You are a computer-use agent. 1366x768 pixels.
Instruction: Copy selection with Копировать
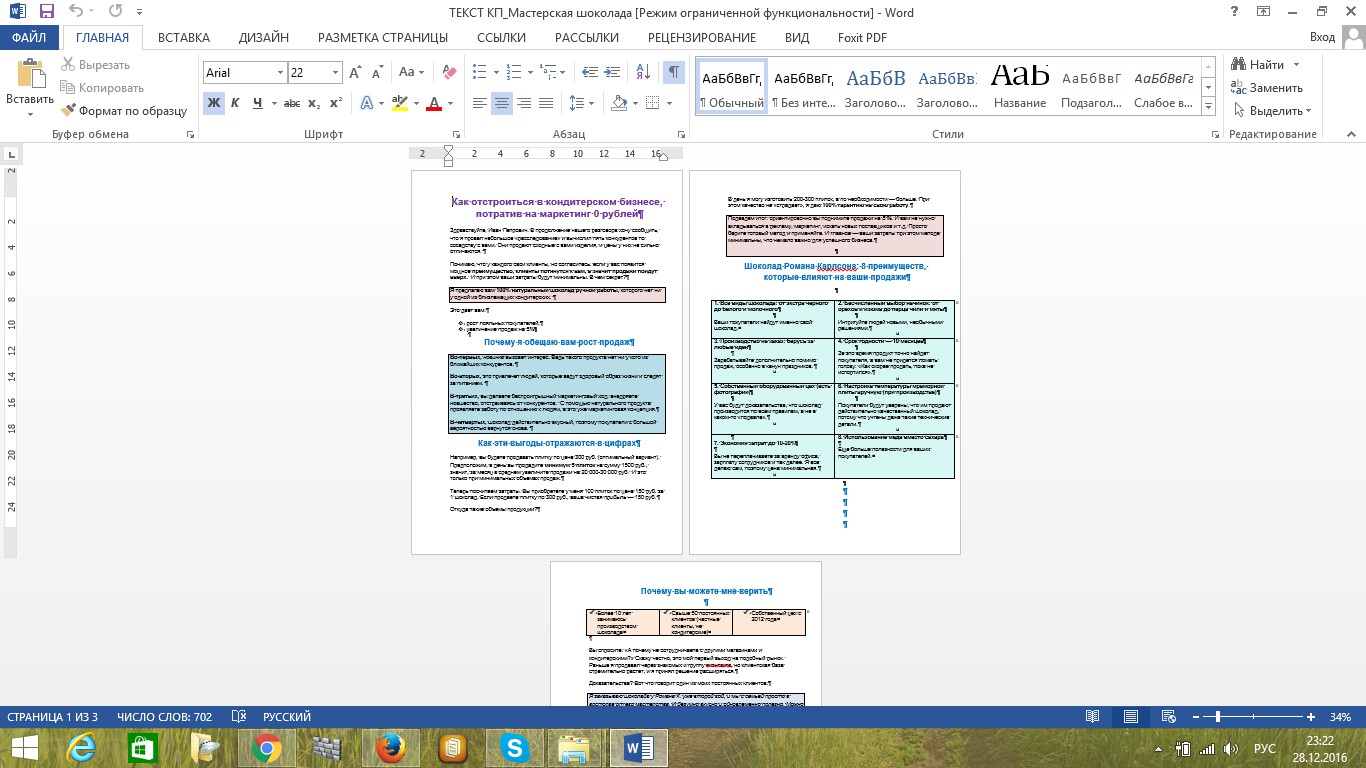102,88
